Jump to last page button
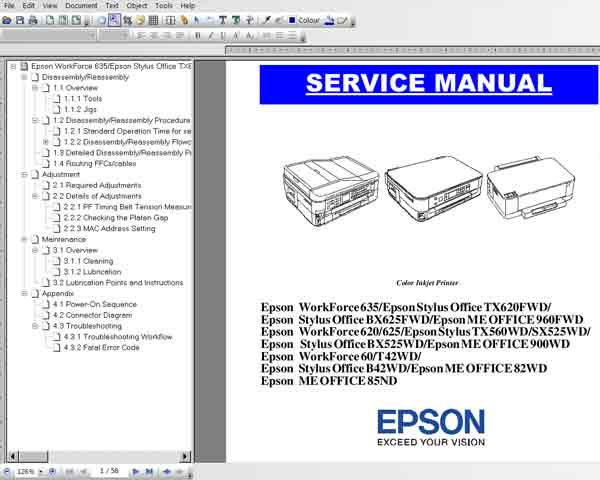Screen dimensions: 600x480 tap(149, 472)
